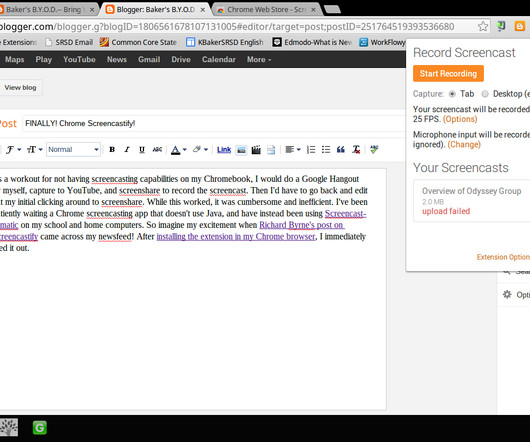Apply blockquote formatting
530x442 pixels.
(x=341, y=149)
